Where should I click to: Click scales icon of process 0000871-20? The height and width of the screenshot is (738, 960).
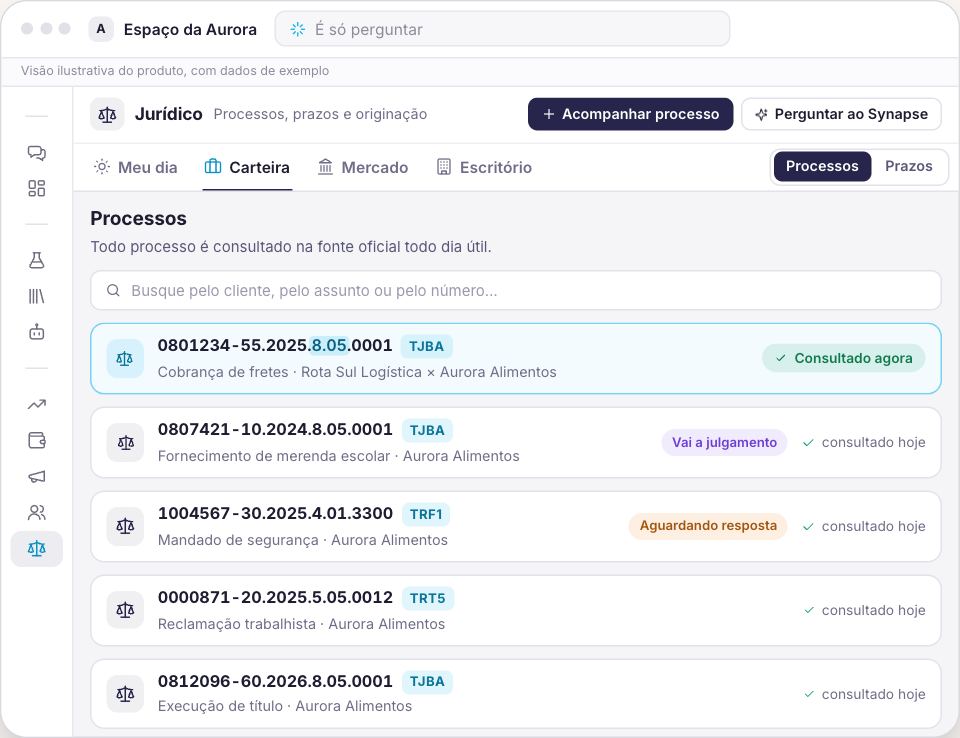coord(126,611)
